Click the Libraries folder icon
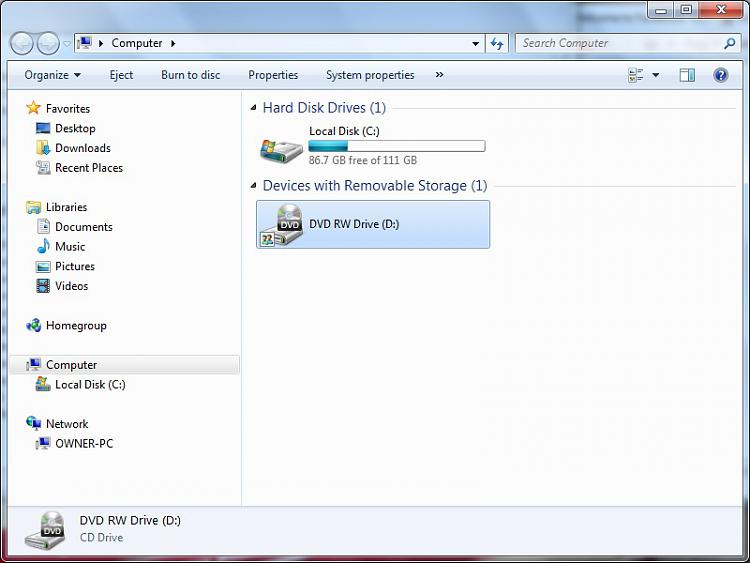Screen dimensions: 750x563 [x=33, y=207]
